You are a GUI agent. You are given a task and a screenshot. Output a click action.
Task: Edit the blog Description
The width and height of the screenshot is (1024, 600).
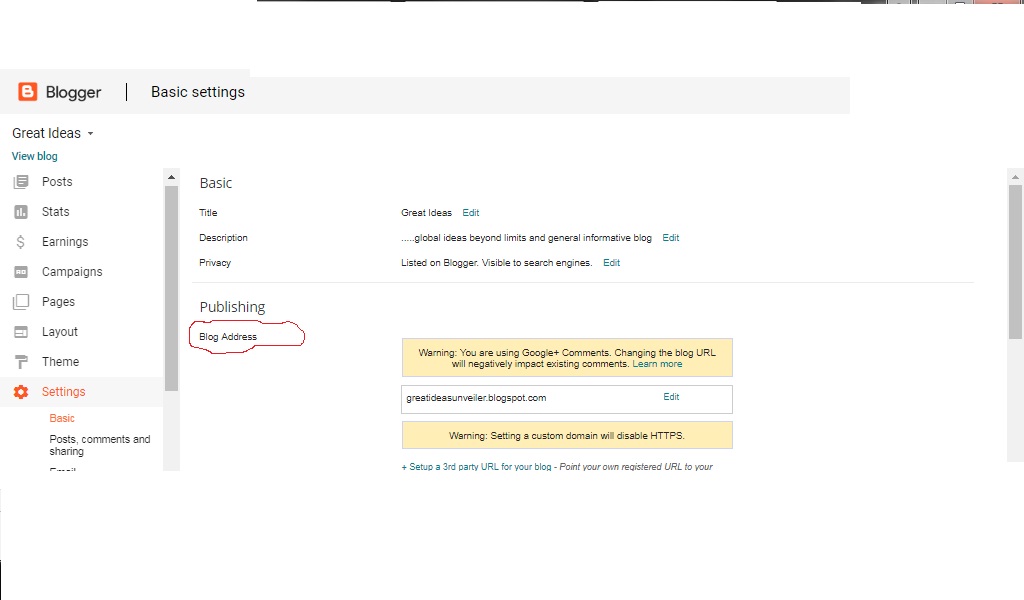coord(671,238)
